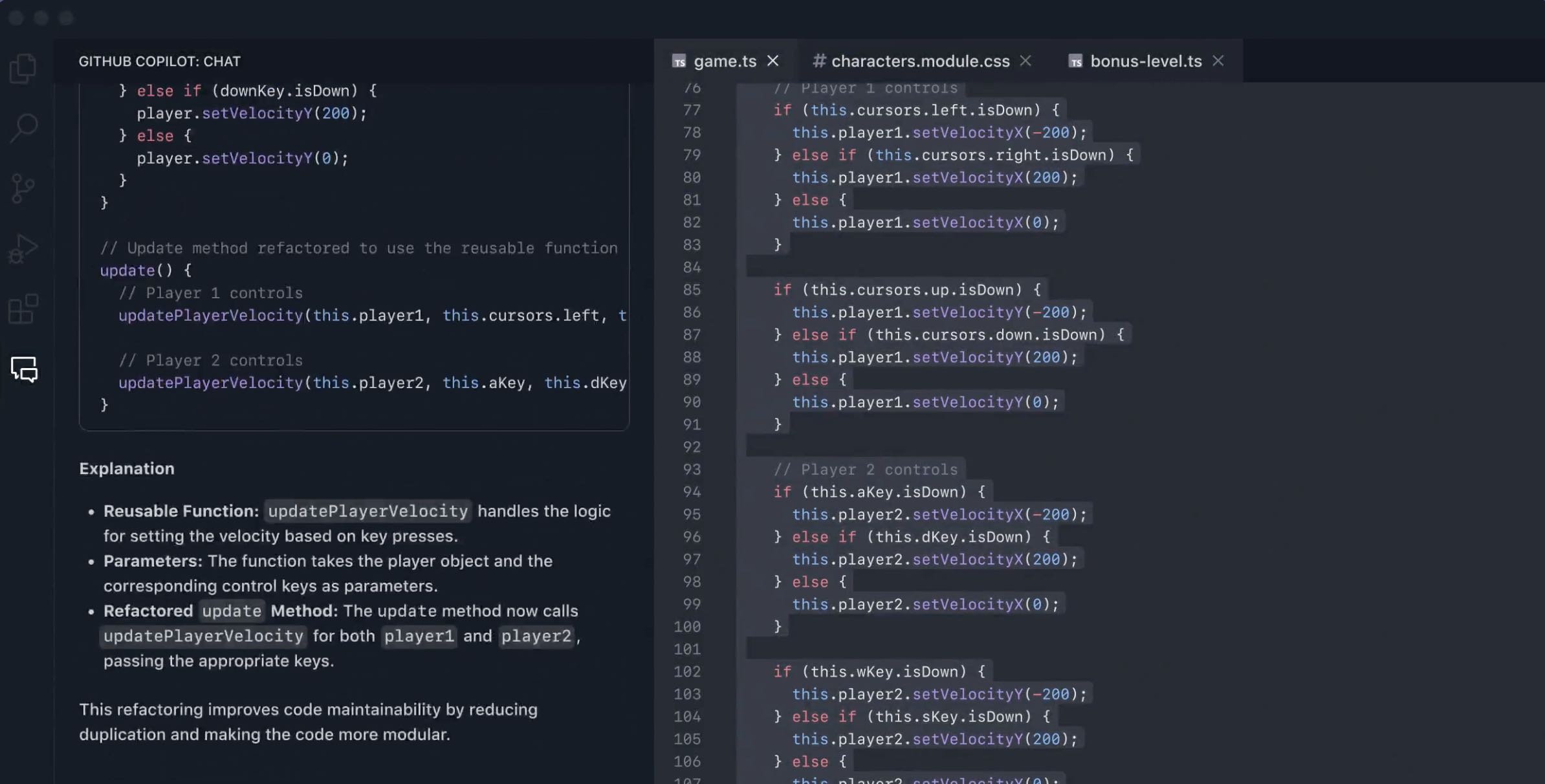Click inline code 'player2' in explanation
1545x784 pixels.
pos(536,636)
